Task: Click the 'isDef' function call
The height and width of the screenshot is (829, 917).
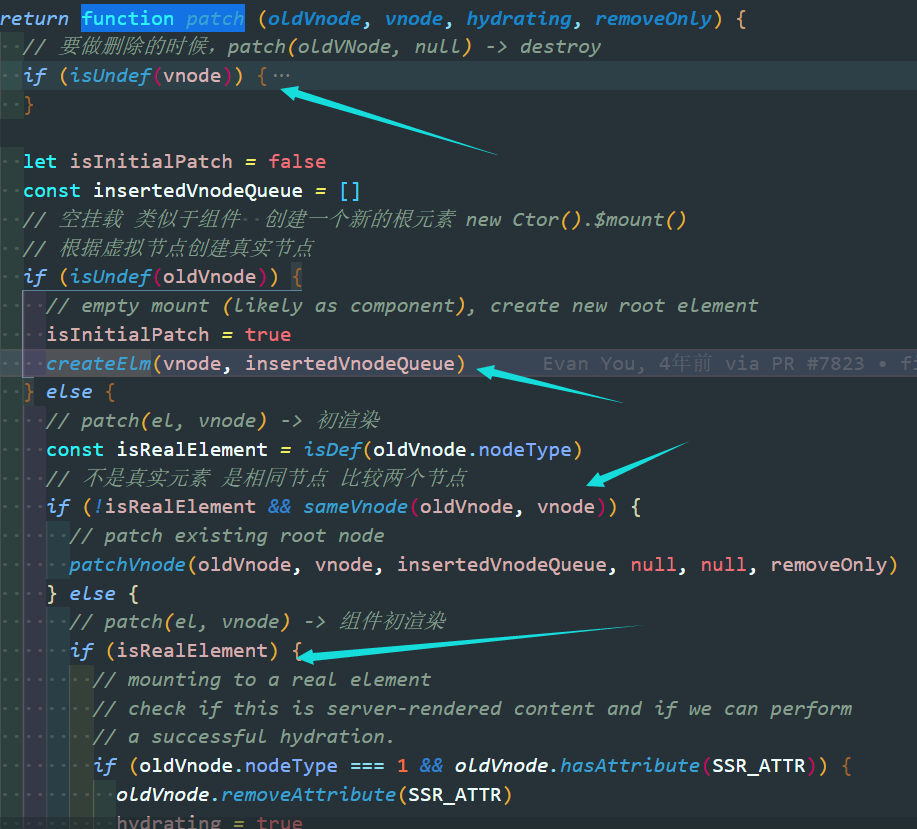Action: tap(332, 450)
